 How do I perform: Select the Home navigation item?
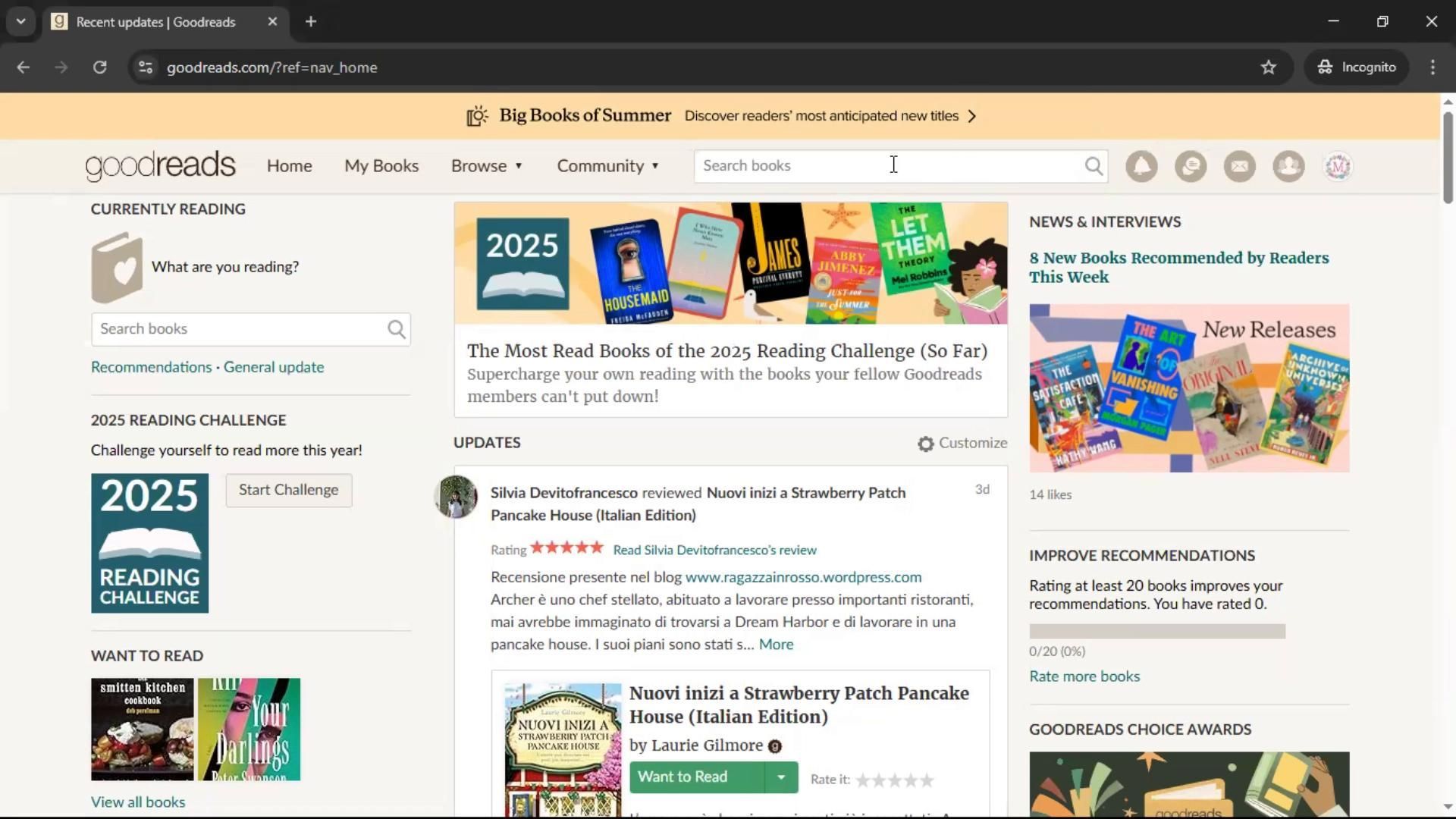(289, 166)
